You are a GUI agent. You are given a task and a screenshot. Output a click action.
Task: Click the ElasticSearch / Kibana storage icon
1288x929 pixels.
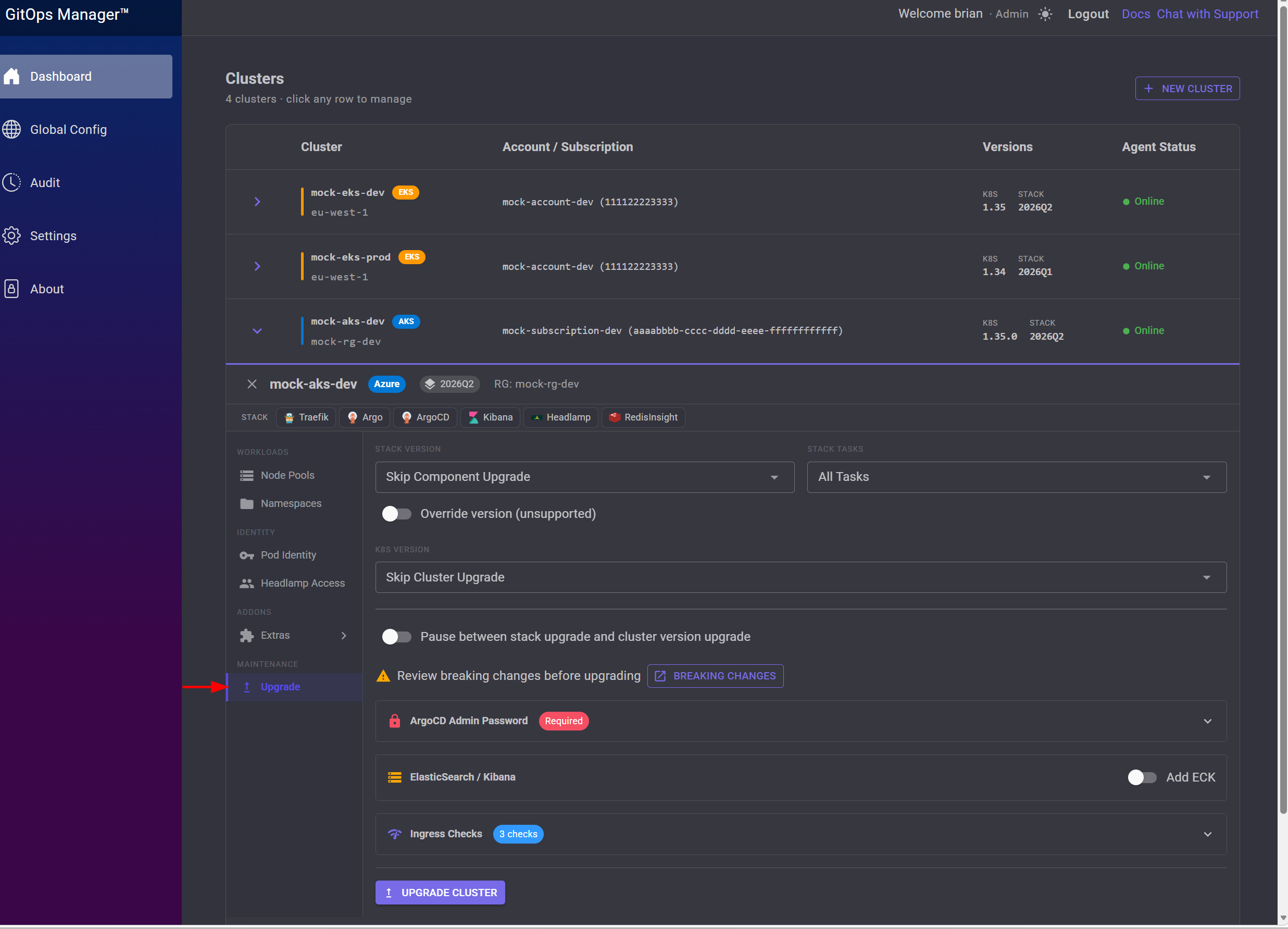(395, 778)
